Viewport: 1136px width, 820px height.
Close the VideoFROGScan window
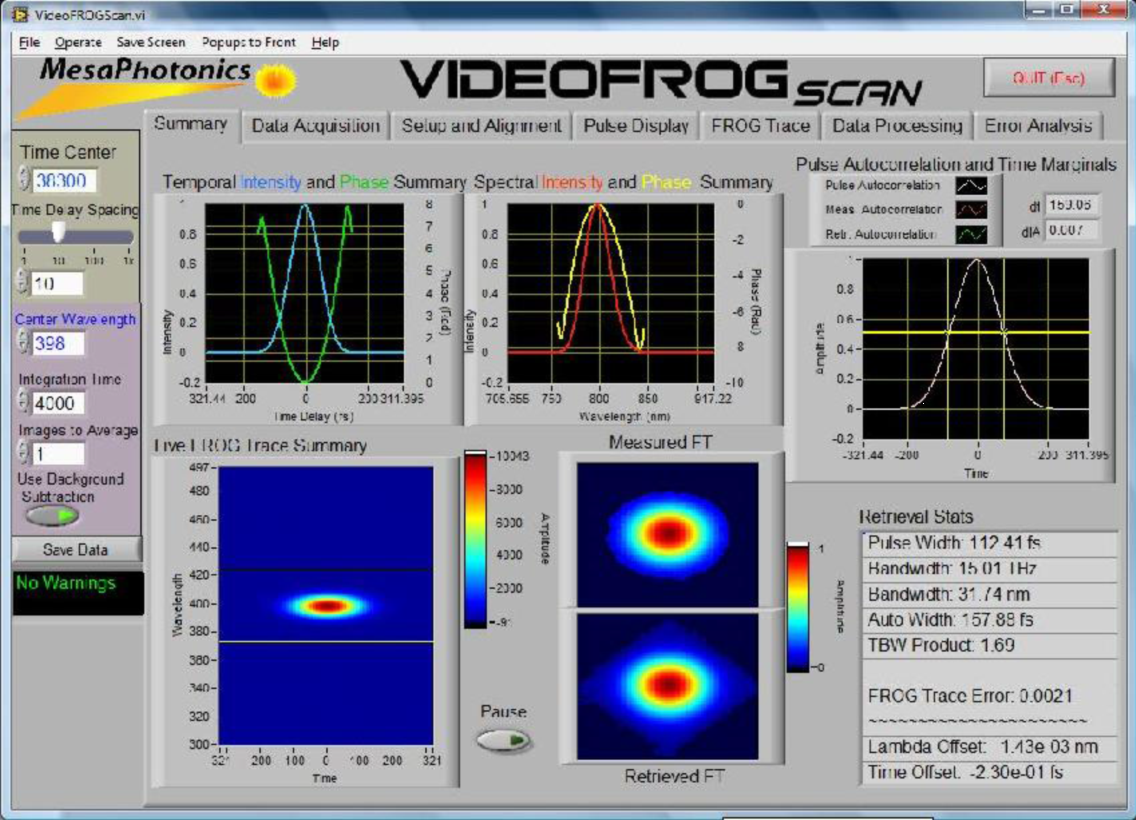[1103, 10]
